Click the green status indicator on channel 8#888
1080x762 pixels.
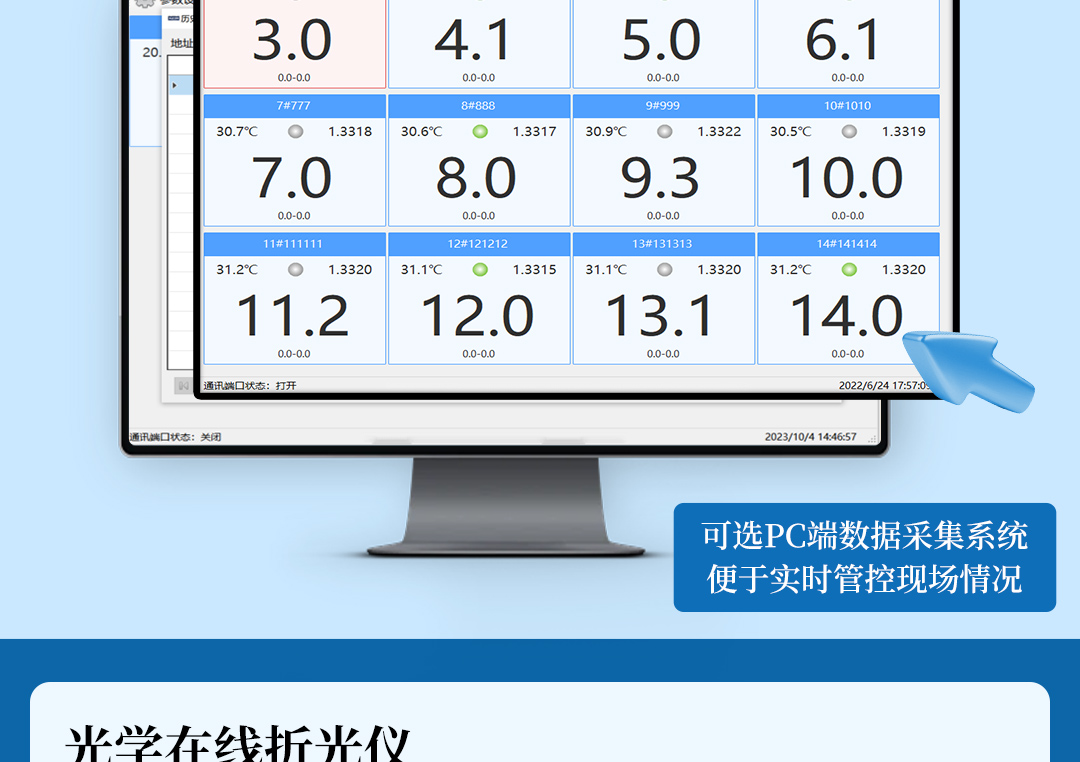click(x=480, y=131)
